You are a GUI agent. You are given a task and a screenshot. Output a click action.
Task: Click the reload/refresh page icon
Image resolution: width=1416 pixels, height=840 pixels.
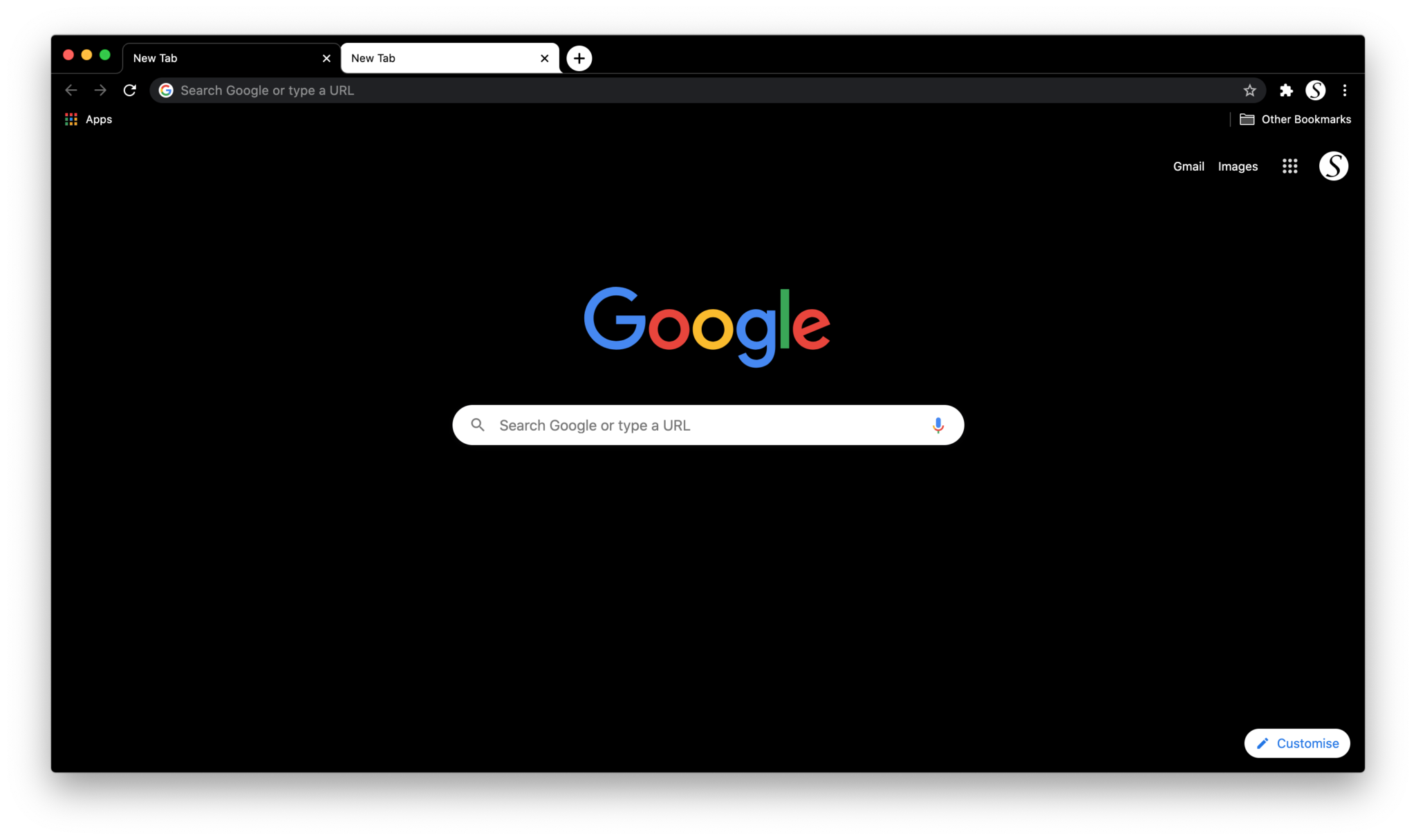[x=130, y=90]
